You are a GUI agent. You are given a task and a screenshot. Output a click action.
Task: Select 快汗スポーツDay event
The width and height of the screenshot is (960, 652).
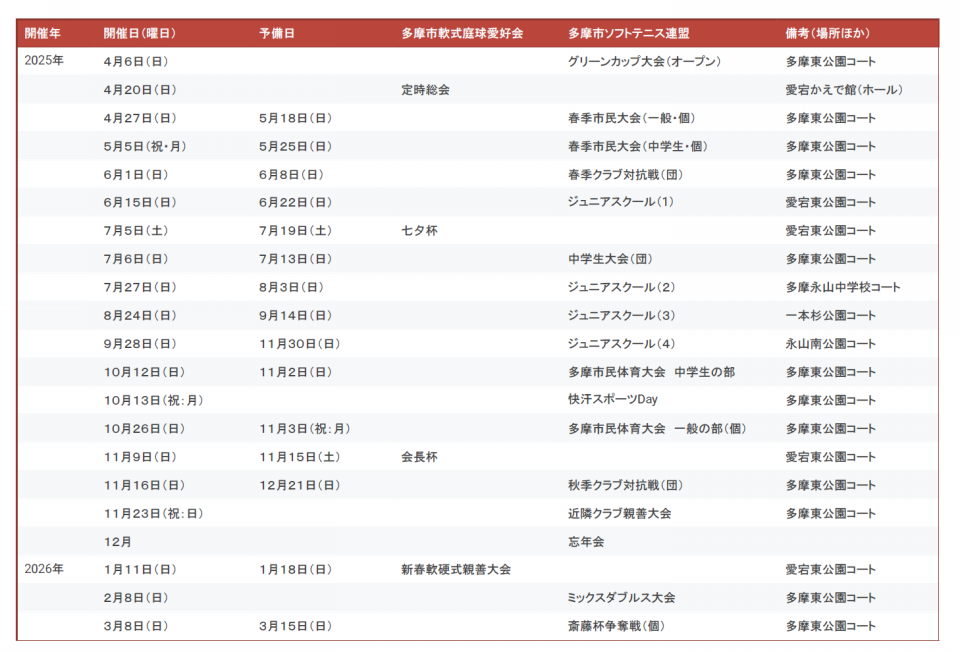point(613,400)
